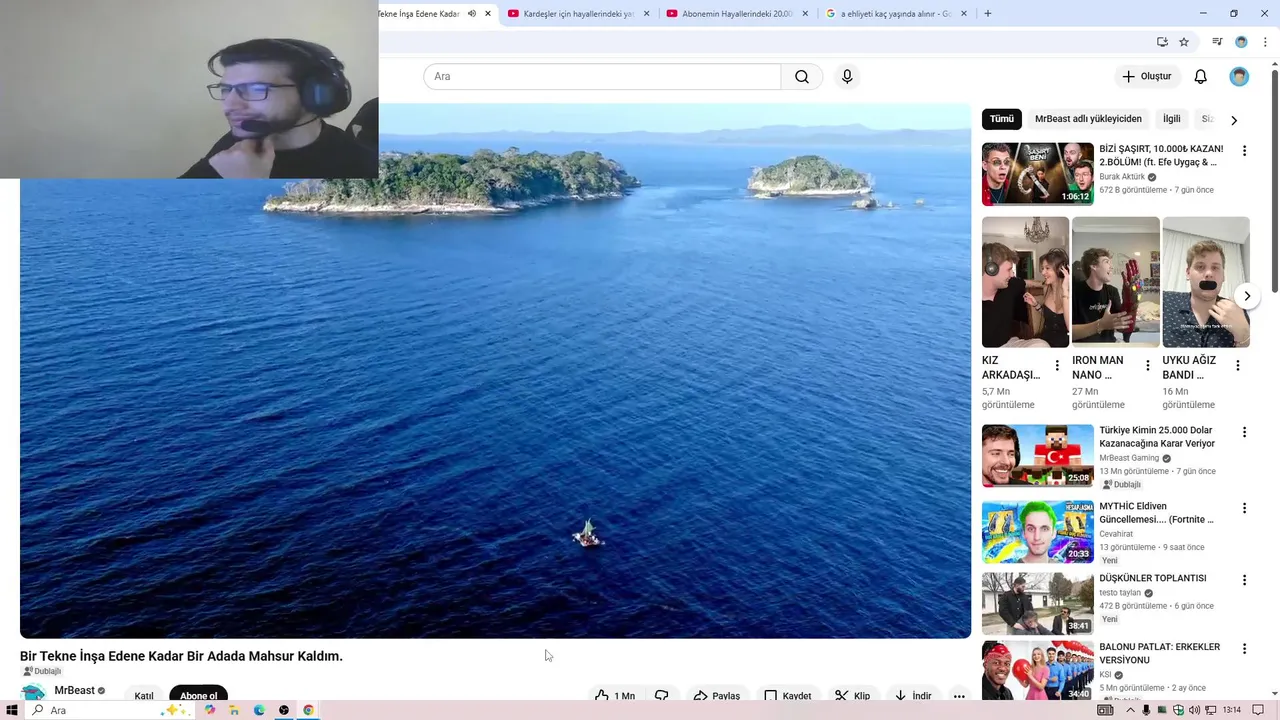
Task: Open YouTube notifications bell
Action: pos(1201,77)
